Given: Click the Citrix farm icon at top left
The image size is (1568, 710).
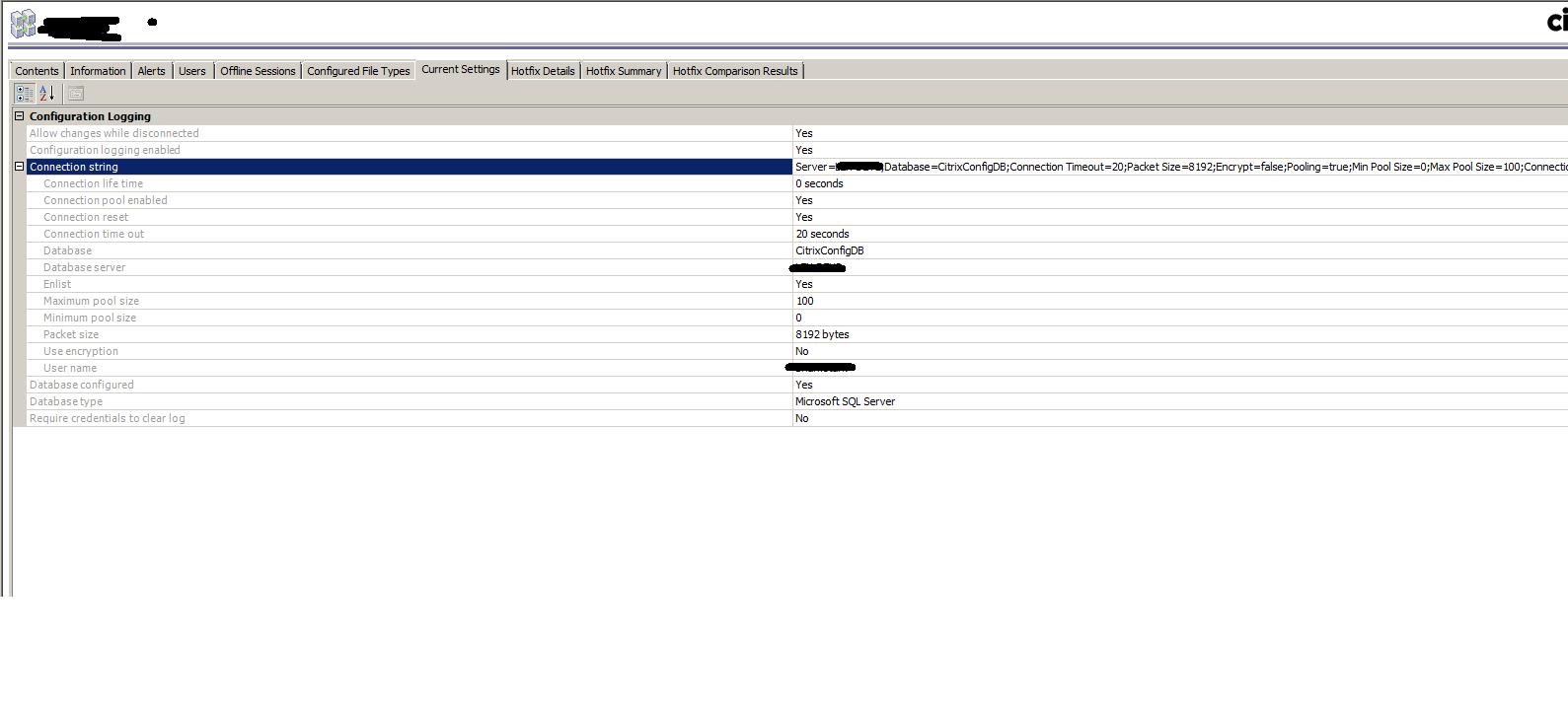Looking at the screenshot, I should (24, 24).
